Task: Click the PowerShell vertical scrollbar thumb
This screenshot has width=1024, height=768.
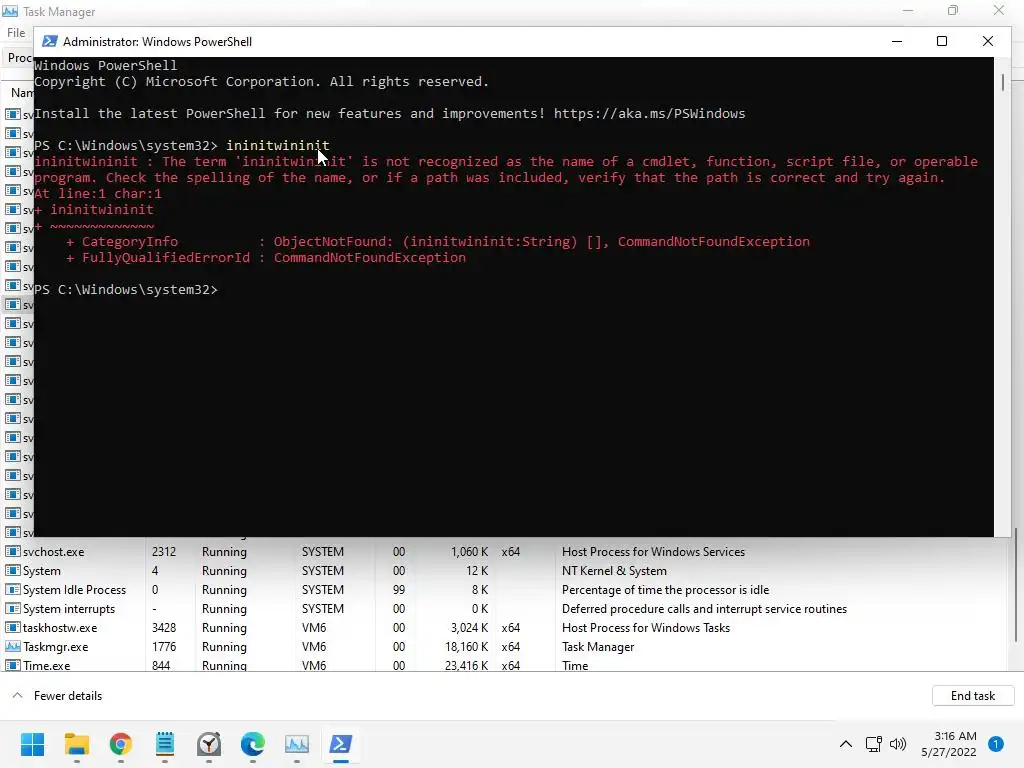Action: [x=1002, y=82]
